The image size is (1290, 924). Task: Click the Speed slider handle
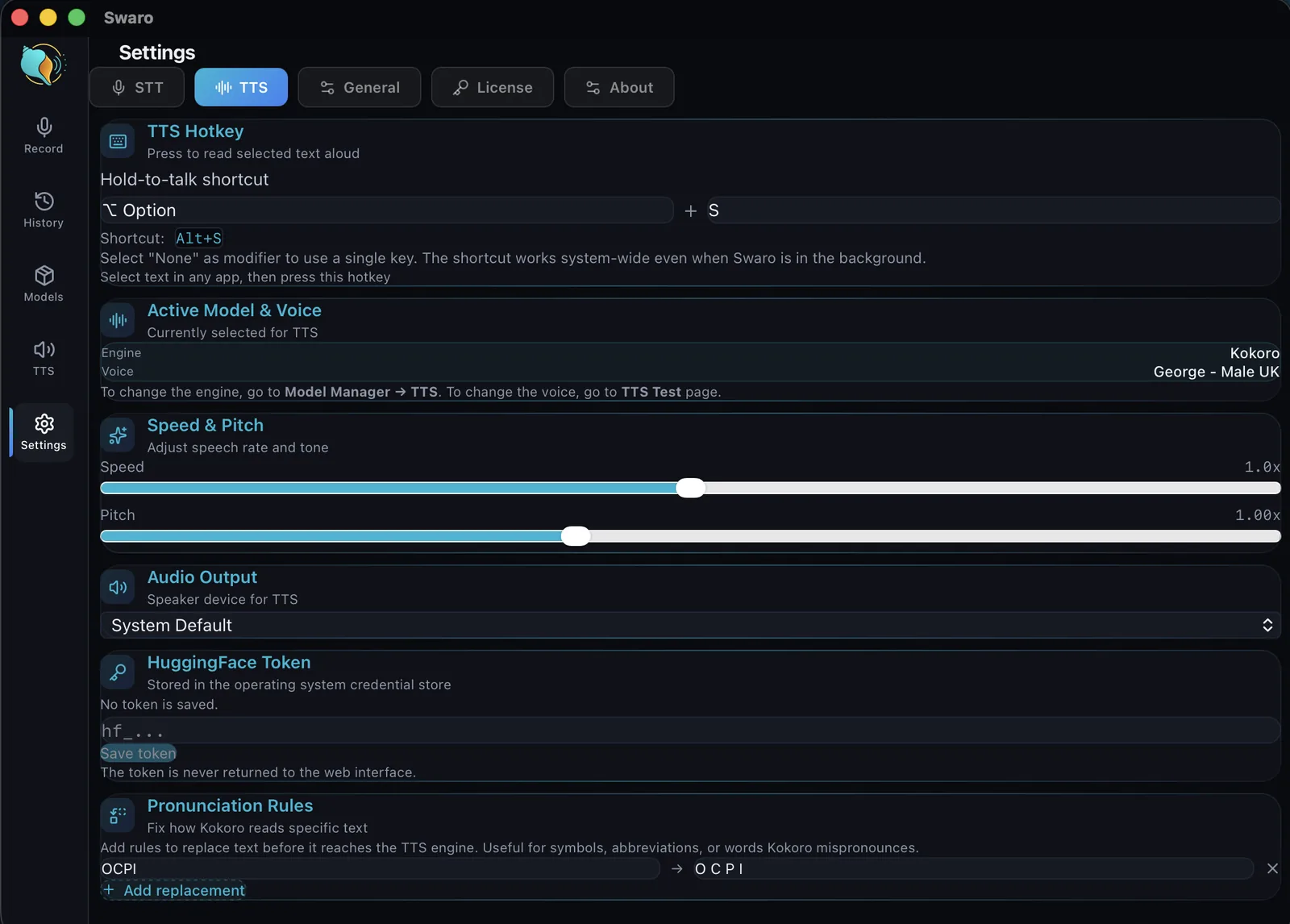[x=690, y=488]
